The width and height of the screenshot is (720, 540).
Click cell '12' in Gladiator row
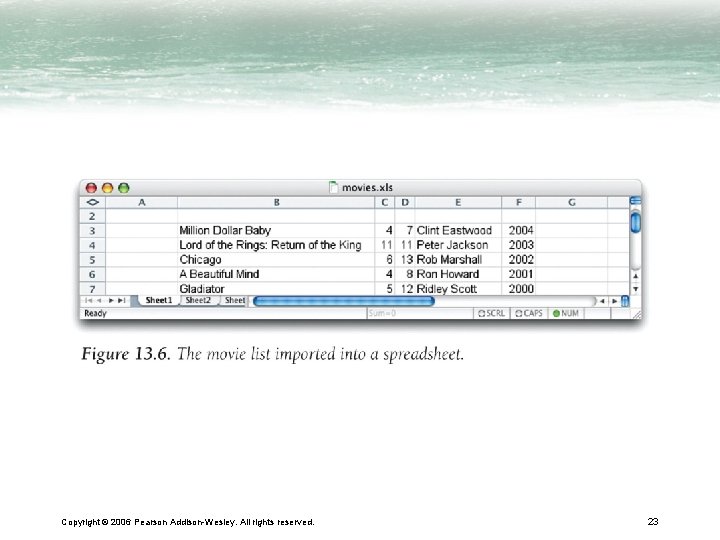pos(405,289)
